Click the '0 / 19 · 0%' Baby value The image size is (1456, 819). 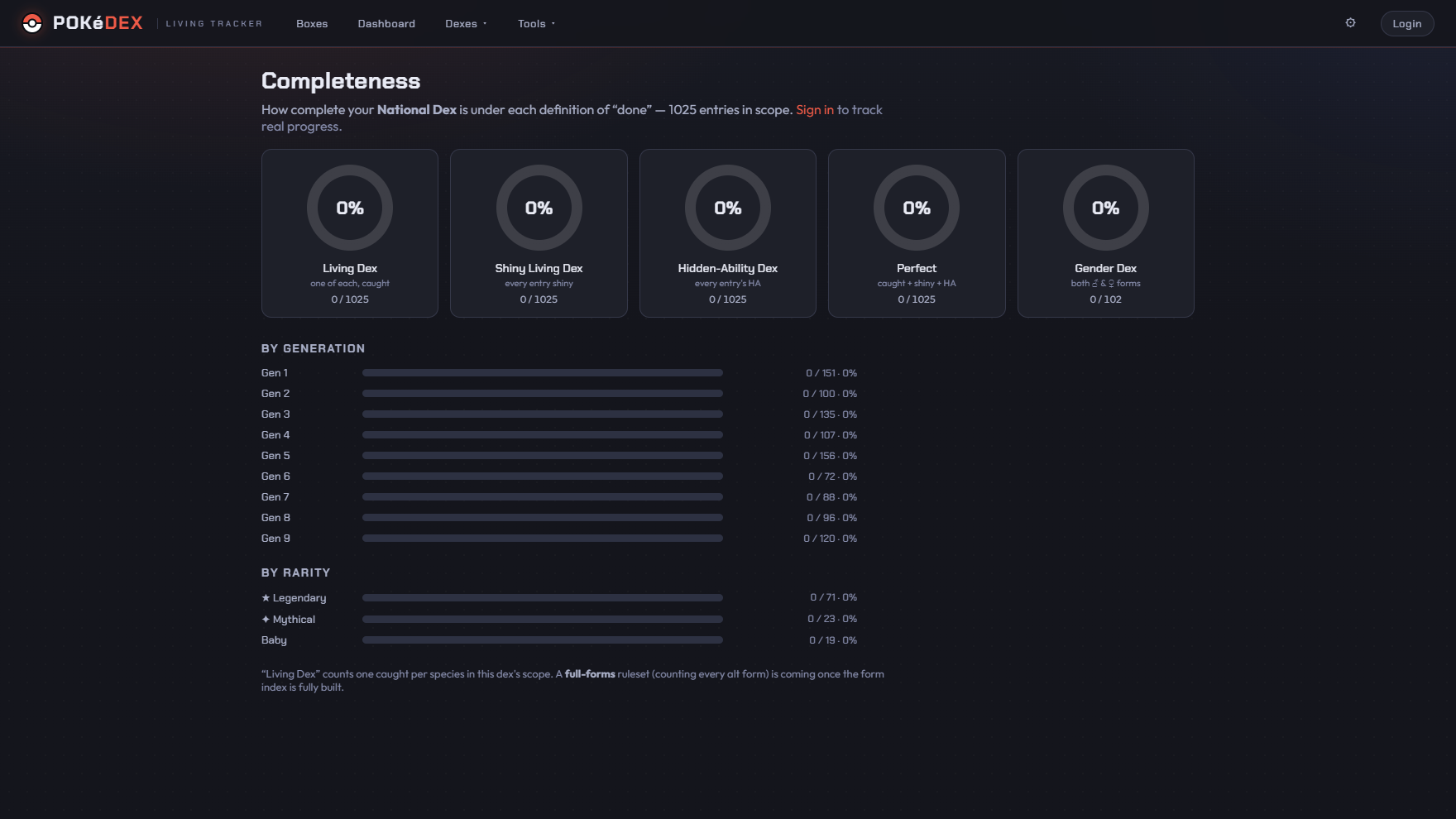tap(833, 640)
